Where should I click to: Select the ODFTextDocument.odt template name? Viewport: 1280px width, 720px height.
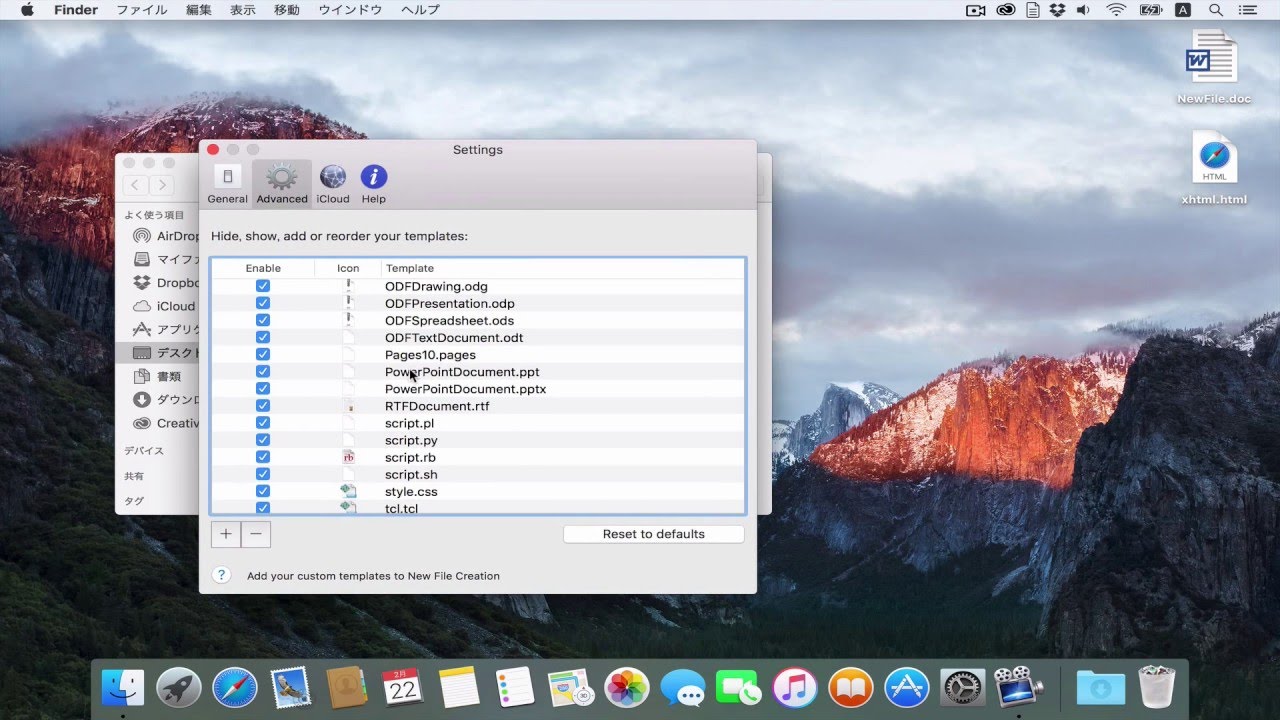[454, 338]
